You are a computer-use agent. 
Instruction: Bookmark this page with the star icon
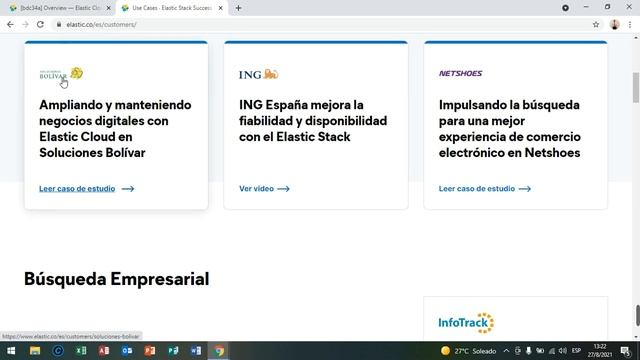[596, 24]
